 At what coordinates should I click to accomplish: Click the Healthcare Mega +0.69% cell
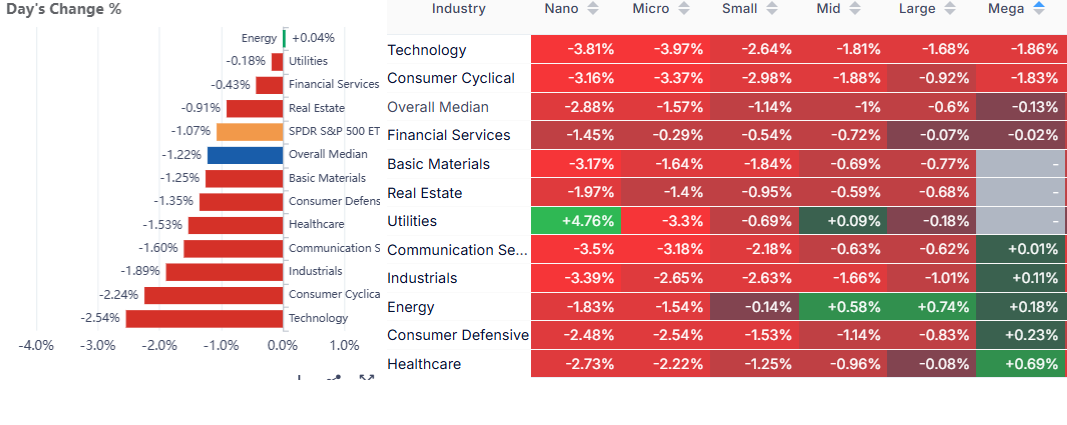(1021, 364)
